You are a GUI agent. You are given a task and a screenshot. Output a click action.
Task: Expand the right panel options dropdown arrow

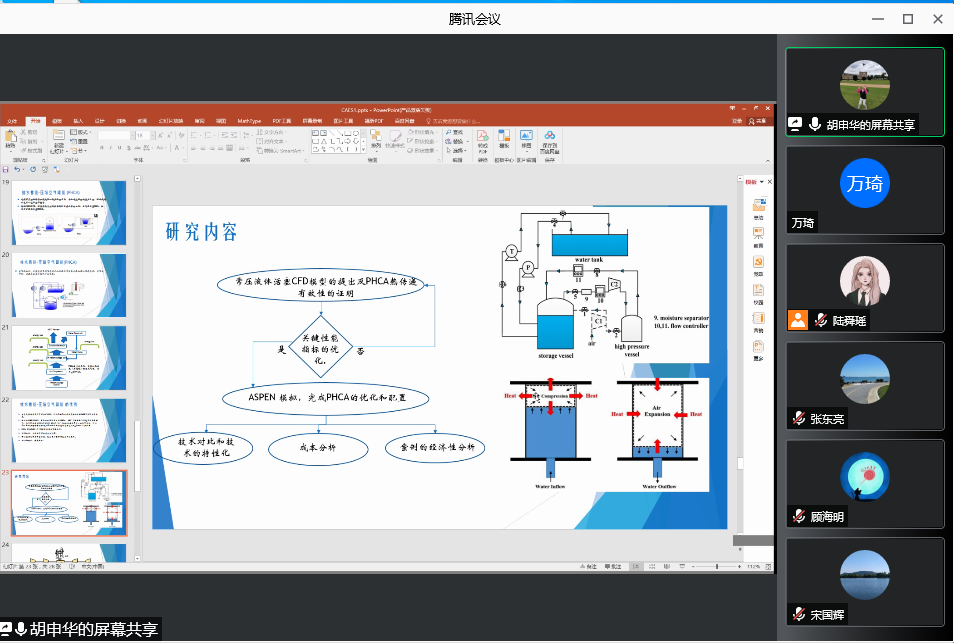[762, 182]
